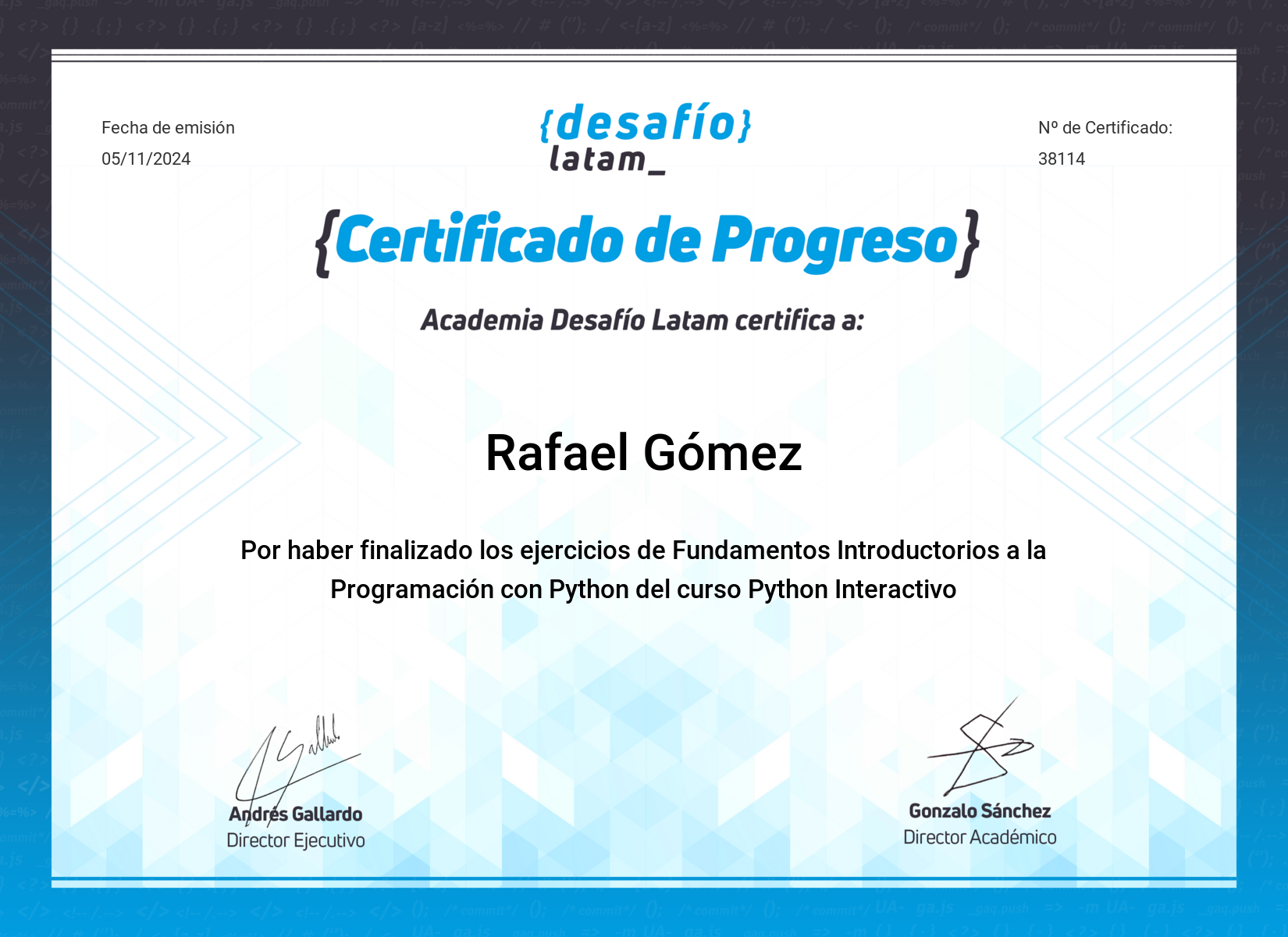
Task: Select the "Nº de Certificado:" label
Action: pos(1105,127)
